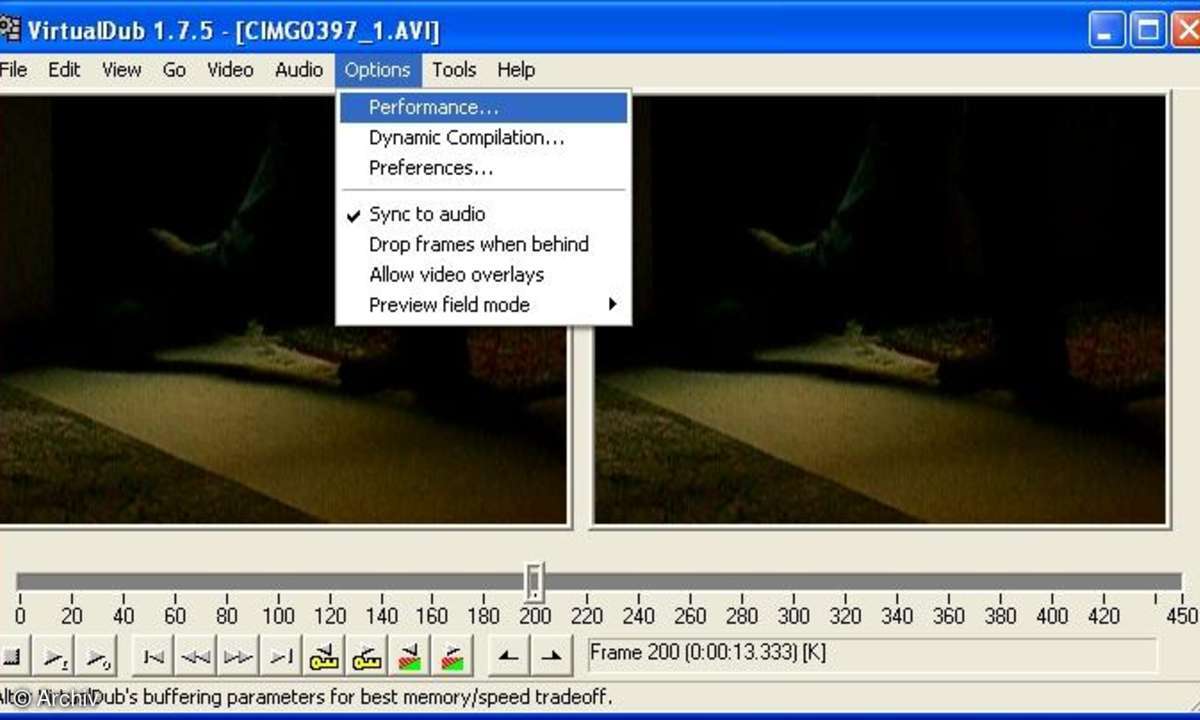The image size is (1200, 720).
Task: Click the Stop playback button
Action: pos(12,657)
